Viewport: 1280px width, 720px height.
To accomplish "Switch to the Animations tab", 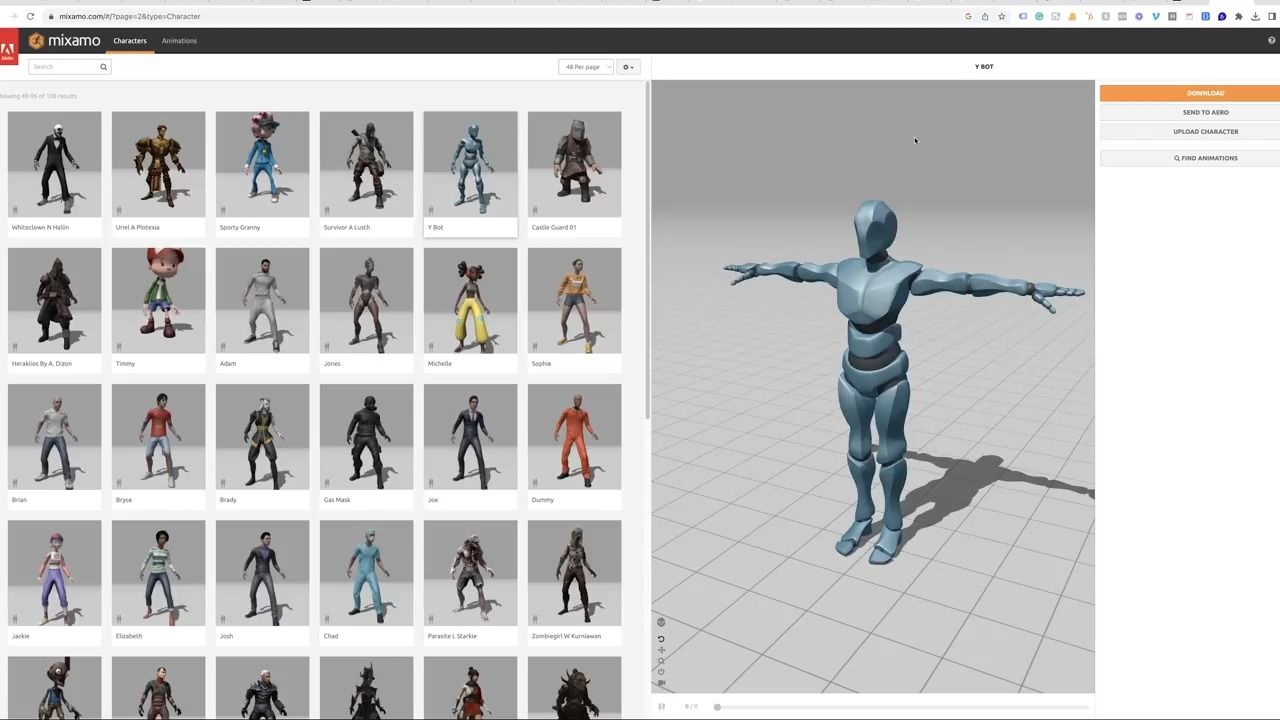I will click(x=179, y=40).
